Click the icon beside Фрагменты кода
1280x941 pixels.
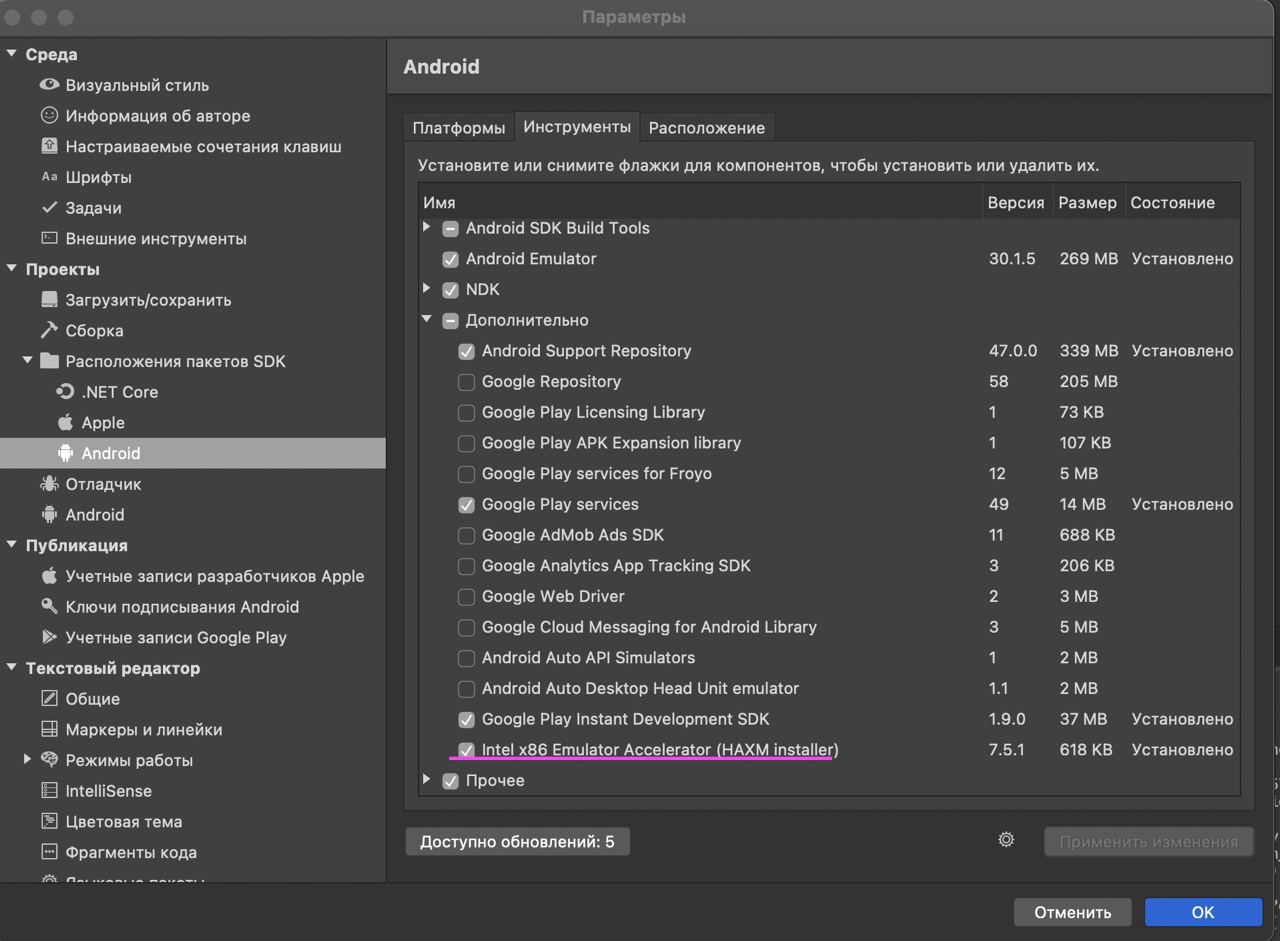49,852
